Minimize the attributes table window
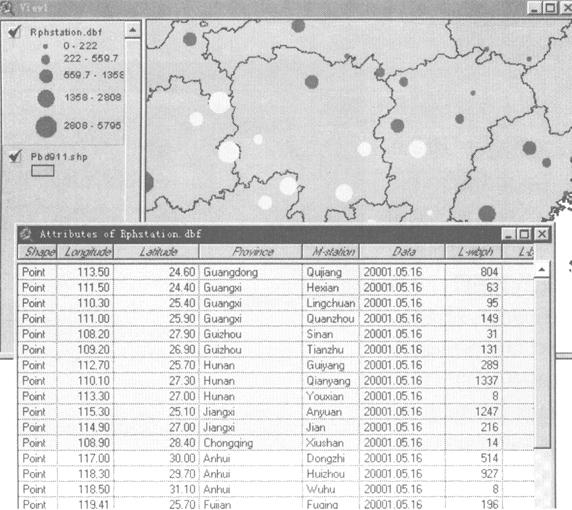Image resolution: width=572 pixels, height=510 pixels. (x=509, y=234)
